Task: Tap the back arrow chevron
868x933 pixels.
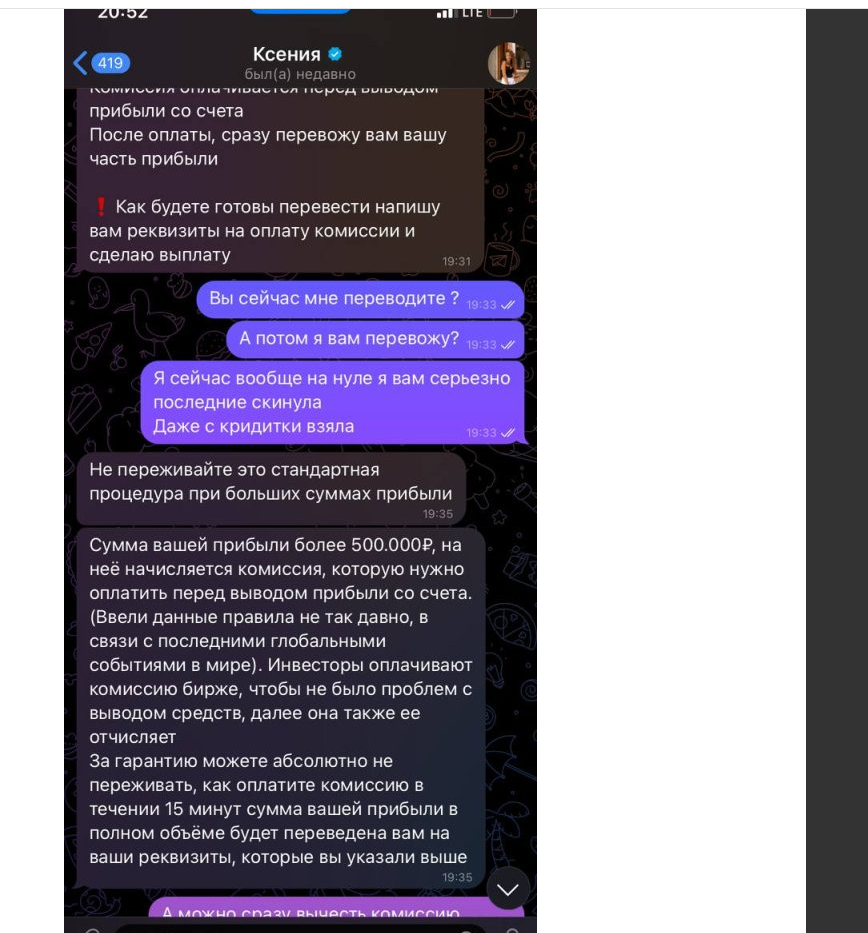Action: 80,62
